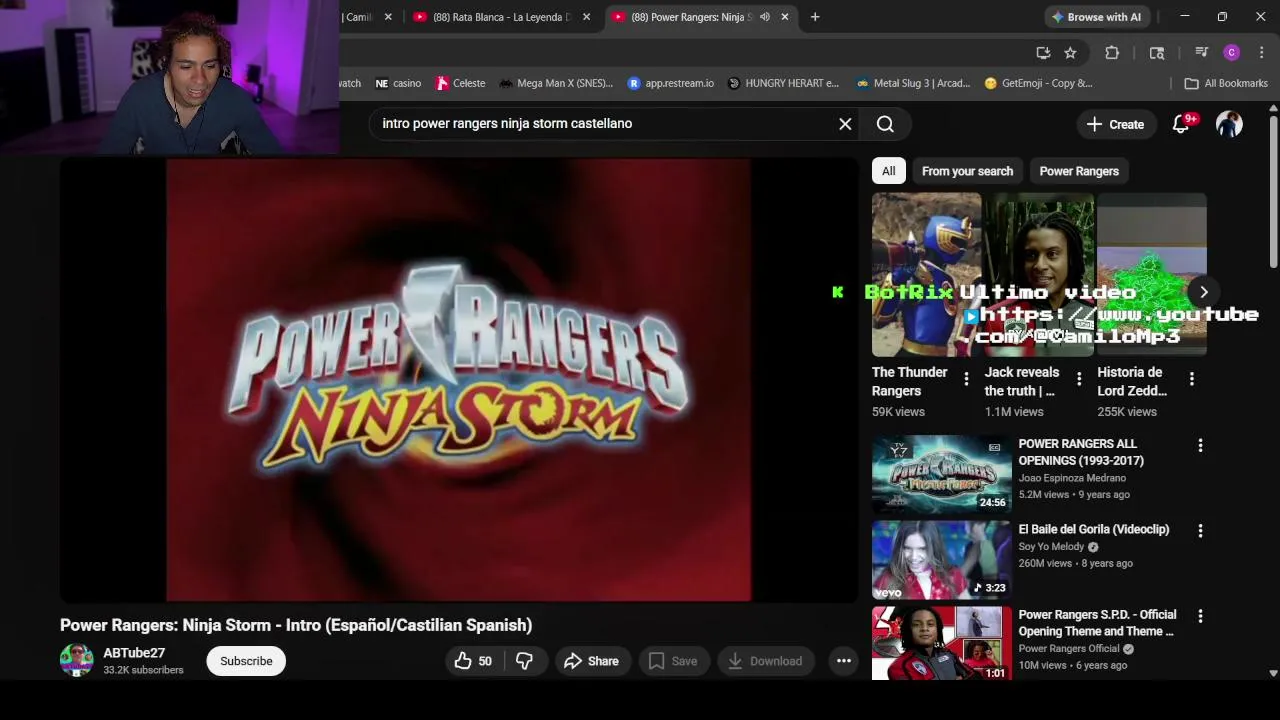Open browser profile avatar C
The width and height of the screenshot is (1280, 720).
coord(1232,53)
